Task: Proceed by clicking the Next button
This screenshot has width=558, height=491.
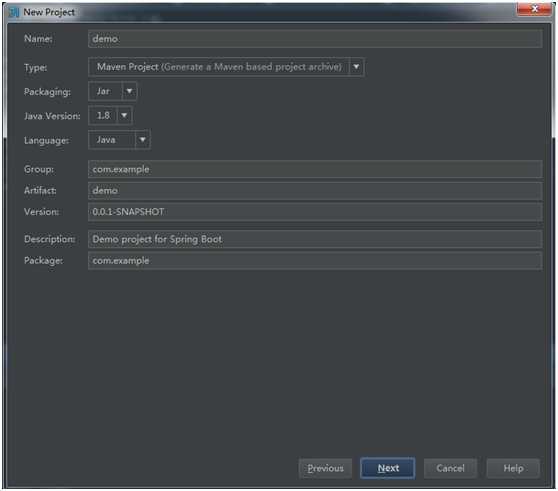Action: click(x=388, y=468)
